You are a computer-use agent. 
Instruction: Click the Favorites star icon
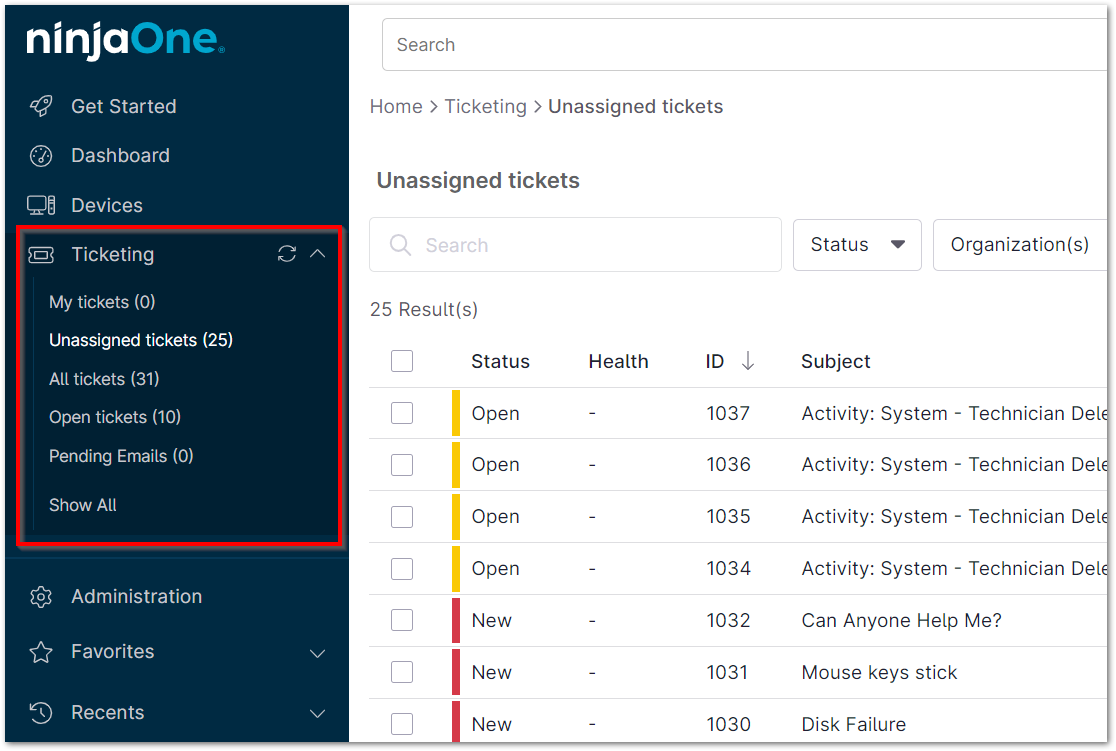click(x=40, y=652)
